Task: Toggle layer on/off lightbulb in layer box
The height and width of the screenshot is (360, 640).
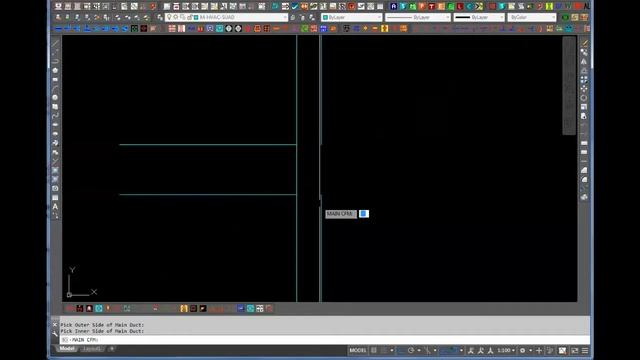Action: [169, 17]
